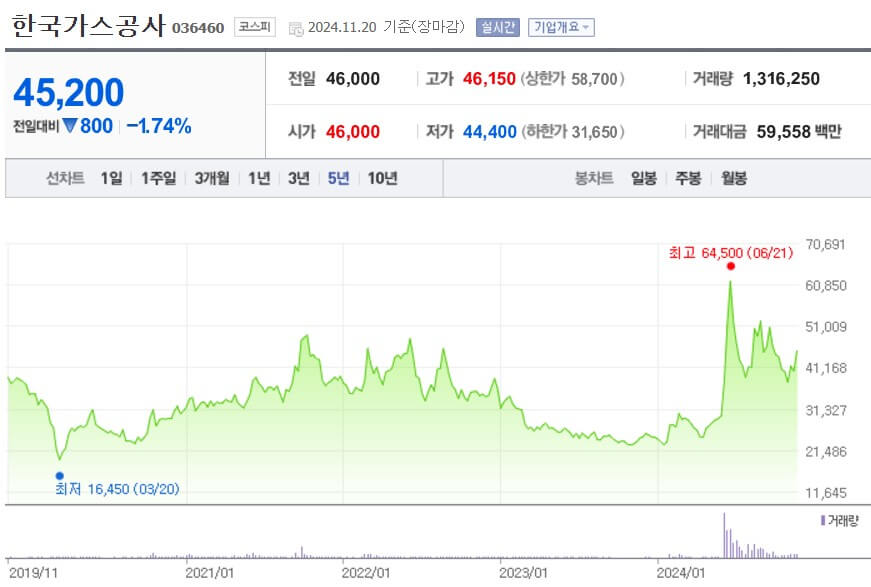Screen dimensions: 871x587
Task: Click the 2021/01 axis label
Action: pyautogui.click(x=209, y=573)
